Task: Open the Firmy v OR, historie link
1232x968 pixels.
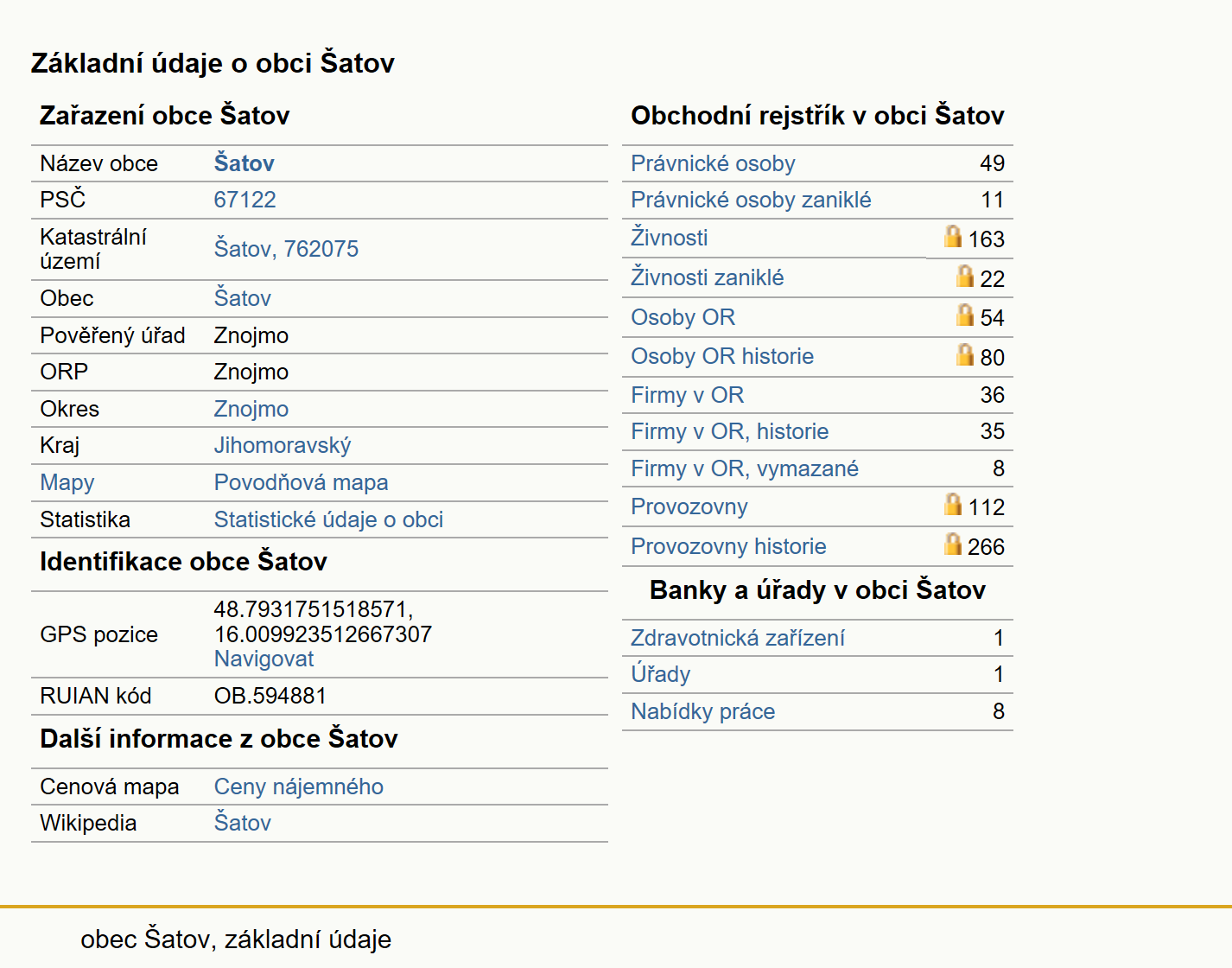Action: (x=729, y=431)
